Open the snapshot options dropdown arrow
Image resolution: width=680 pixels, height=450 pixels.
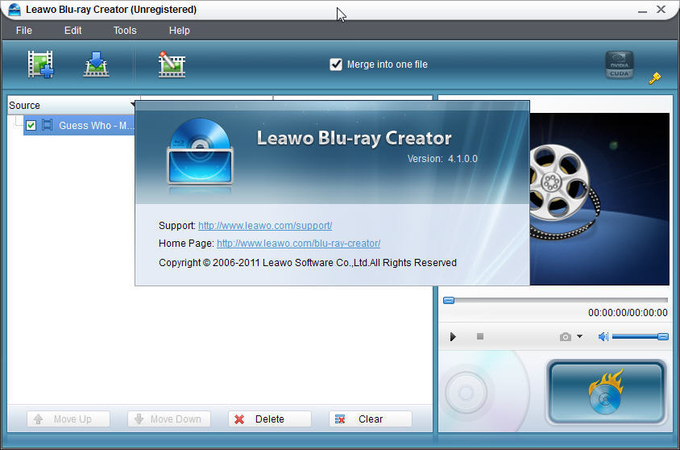[x=580, y=336]
